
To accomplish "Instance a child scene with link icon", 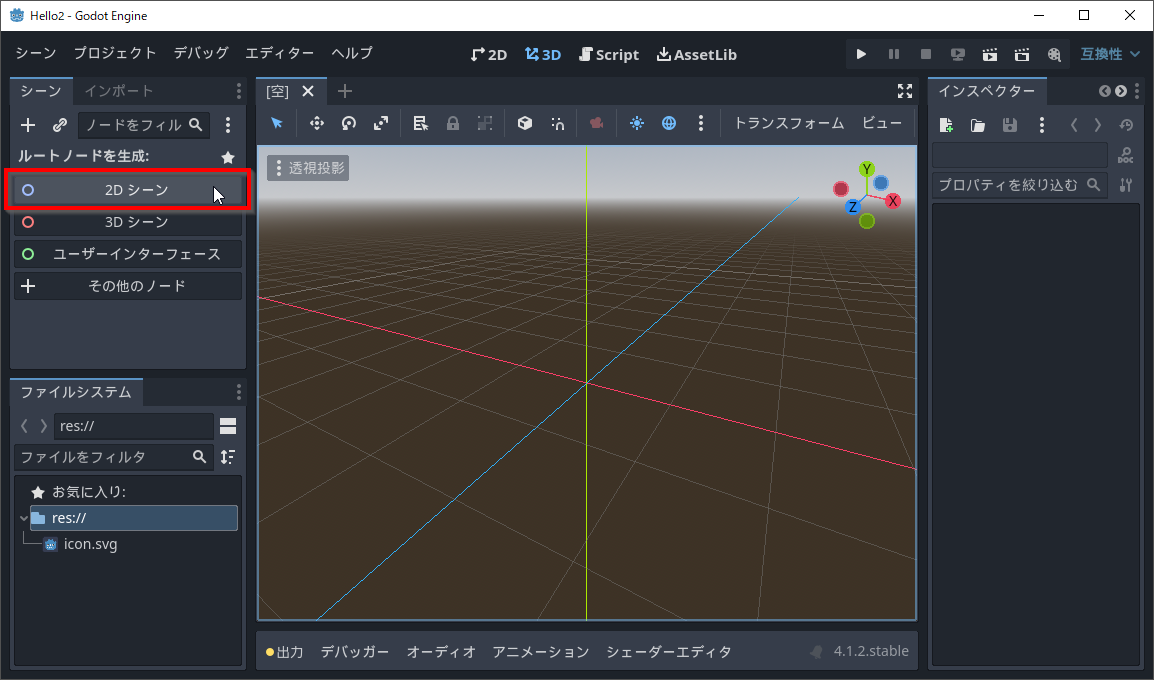I will click(x=60, y=125).
